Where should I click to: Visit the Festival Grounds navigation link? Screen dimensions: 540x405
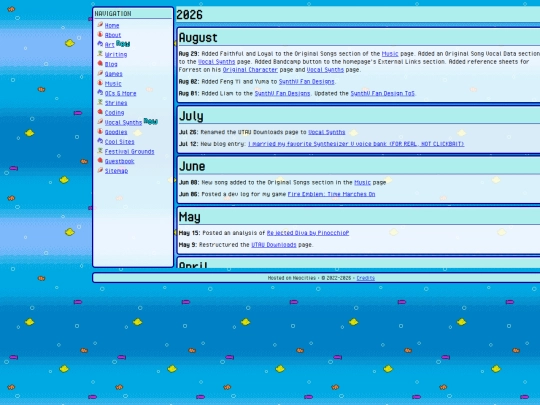[x=129, y=152]
